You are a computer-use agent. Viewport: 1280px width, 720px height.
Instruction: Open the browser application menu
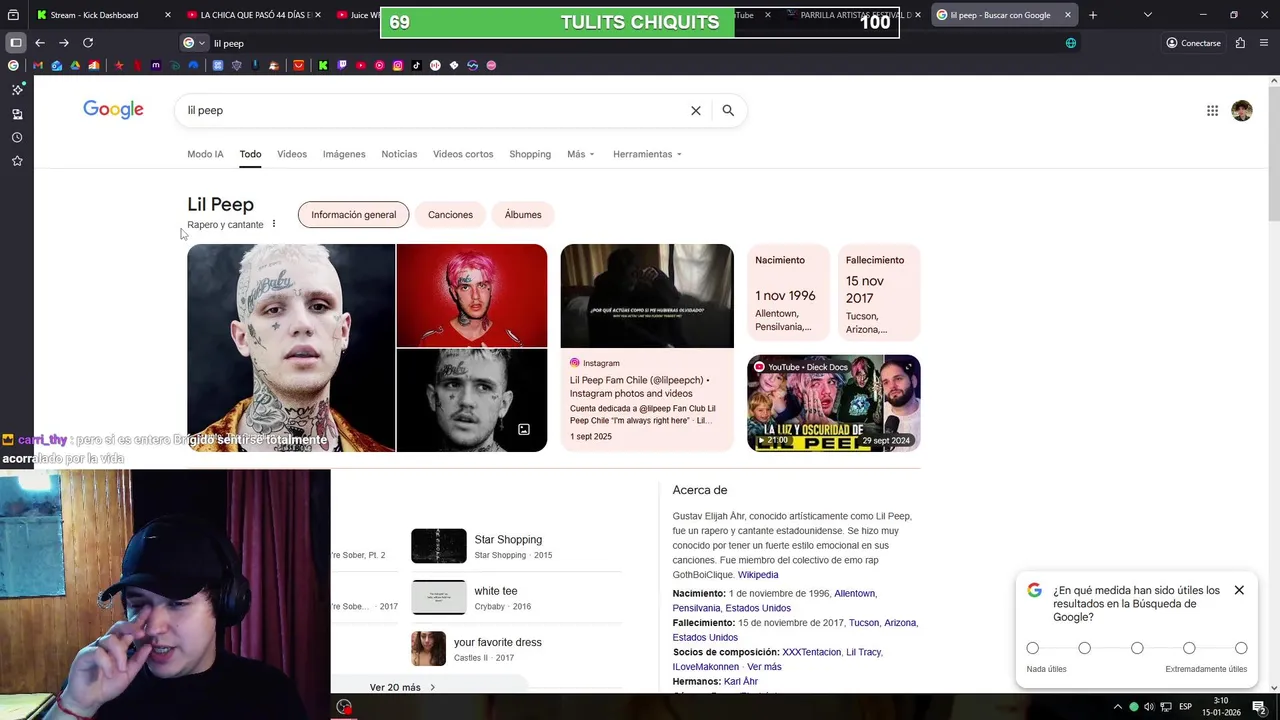point(1264,43)
